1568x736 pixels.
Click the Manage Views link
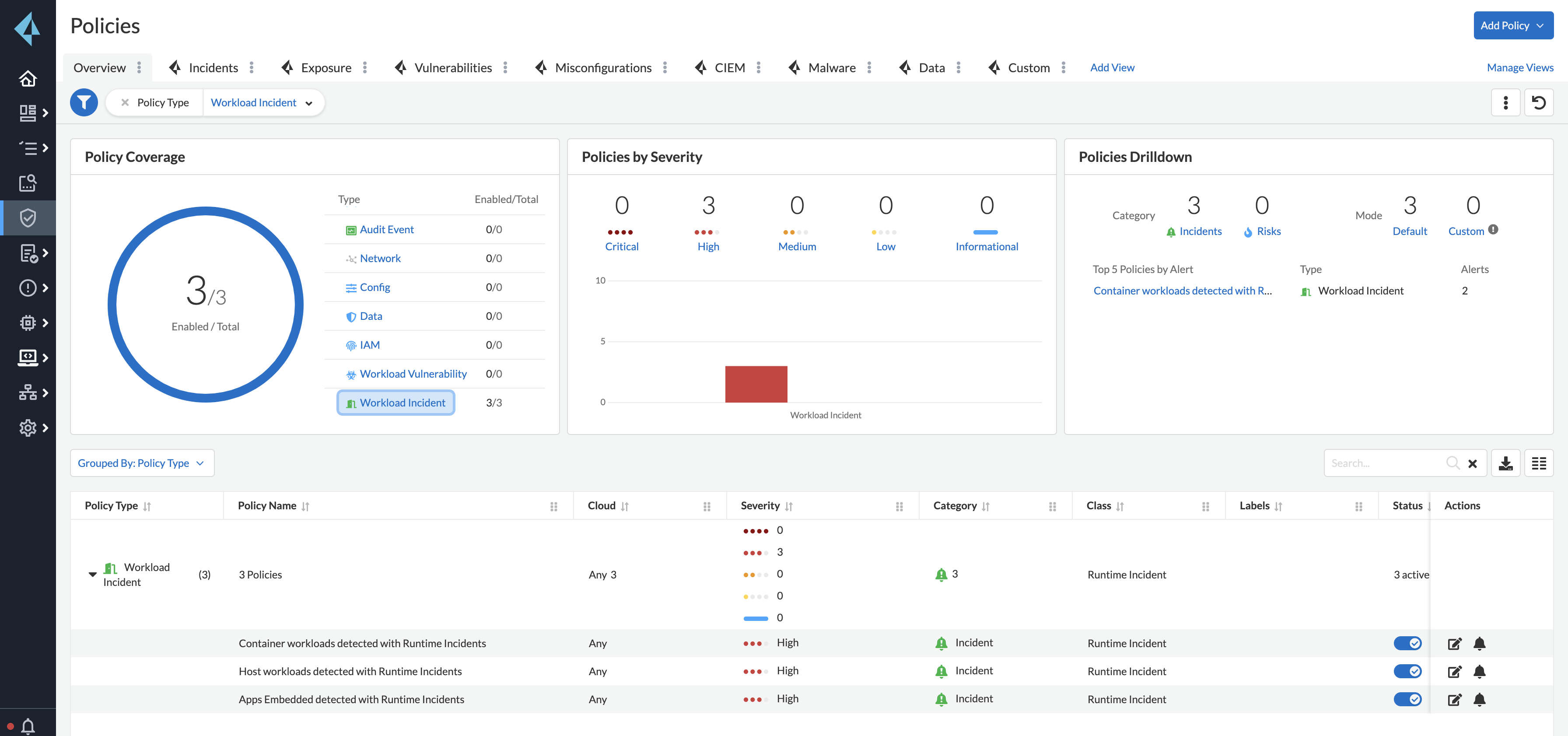coord(1519,67)
